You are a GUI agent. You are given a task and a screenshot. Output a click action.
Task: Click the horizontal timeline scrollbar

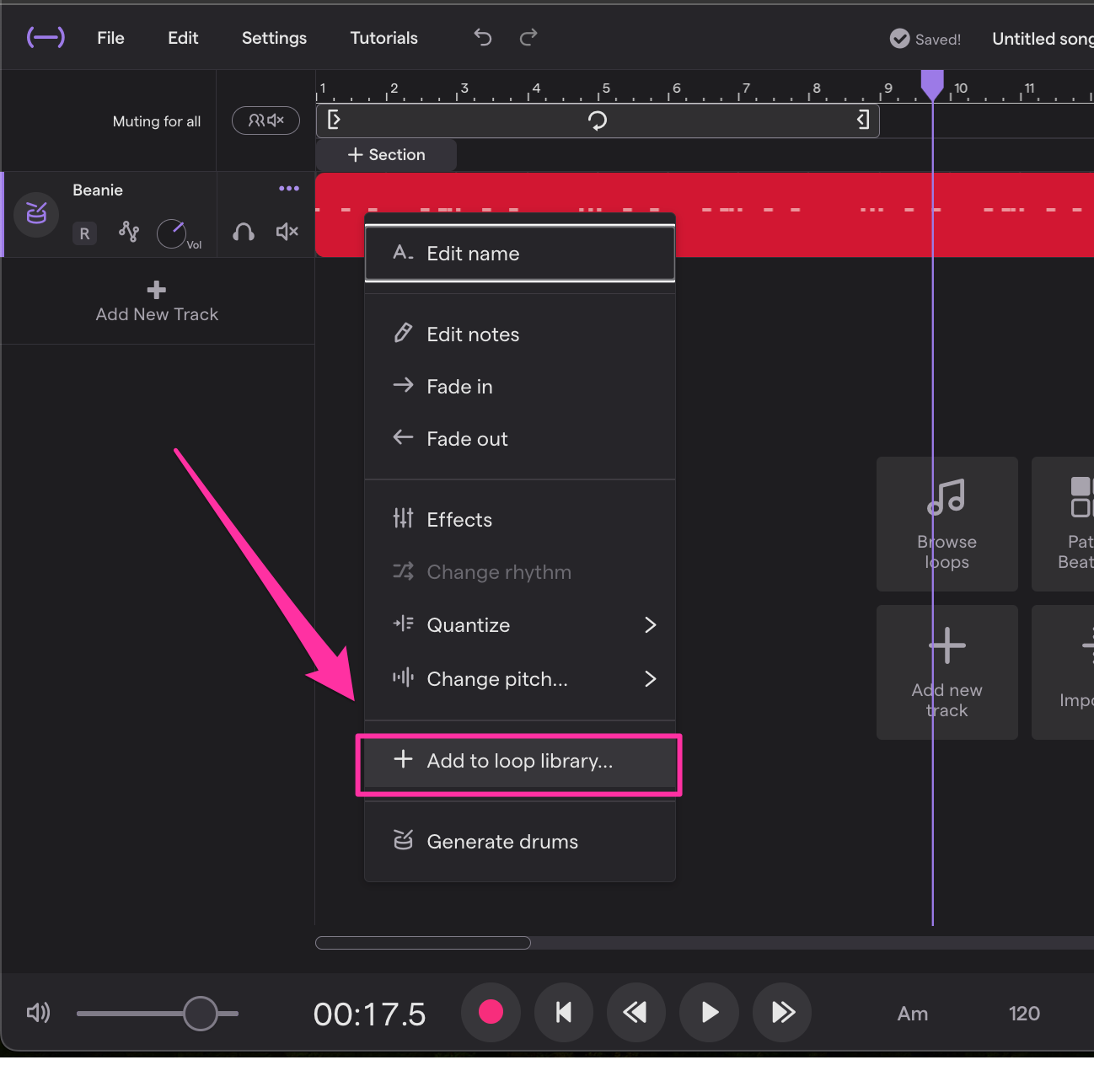[x=423, y=943]
